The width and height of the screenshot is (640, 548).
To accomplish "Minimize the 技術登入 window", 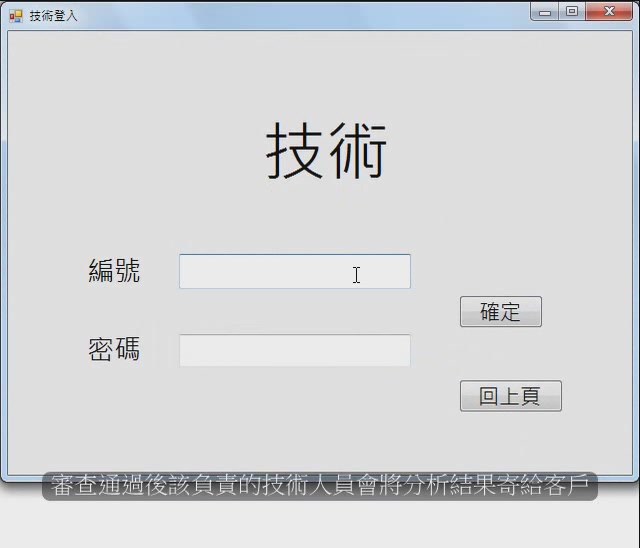I will [x=545, y=12].
